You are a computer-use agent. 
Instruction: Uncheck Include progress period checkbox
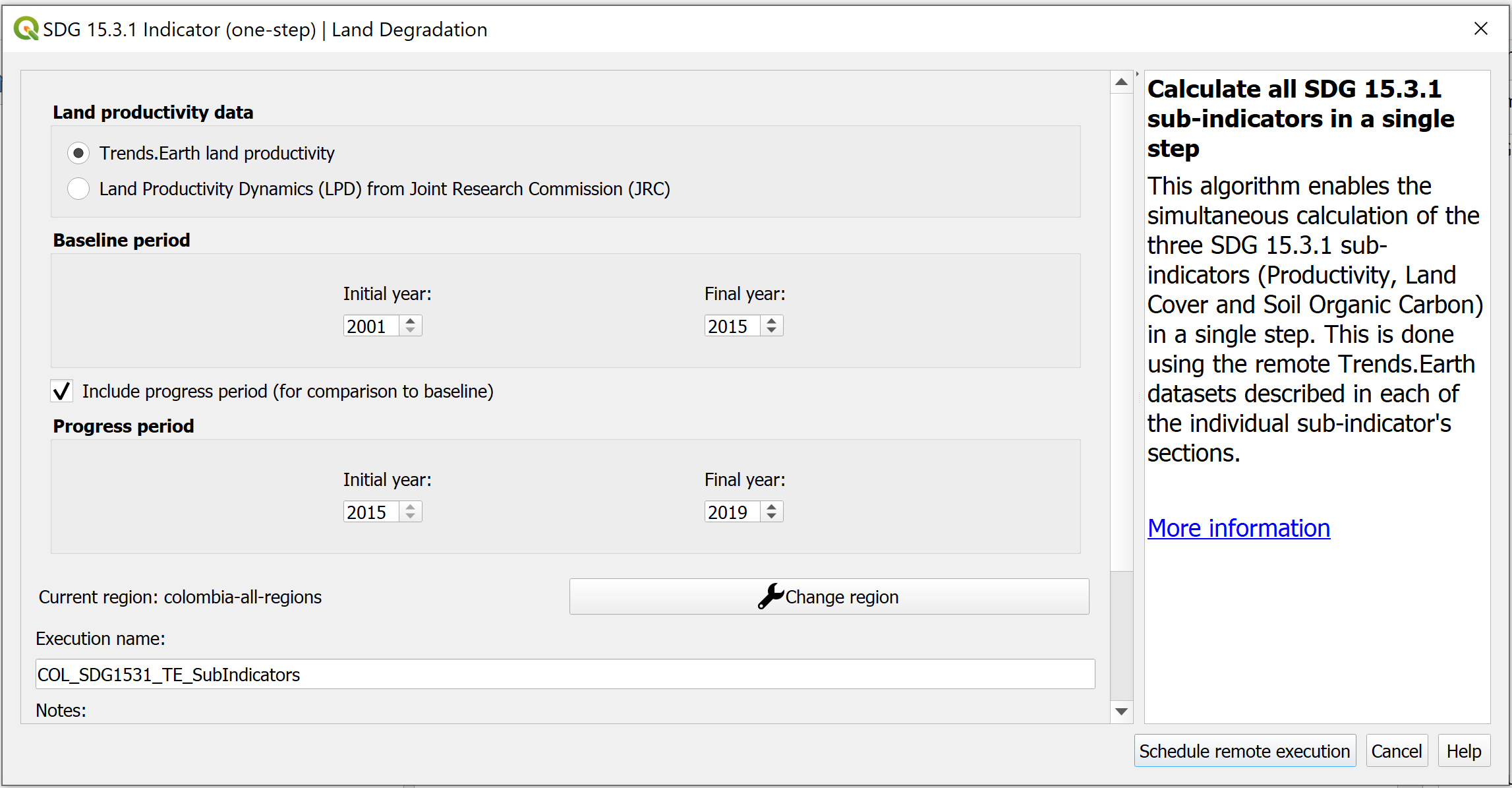pyautogui.click(x=62, y=391)
